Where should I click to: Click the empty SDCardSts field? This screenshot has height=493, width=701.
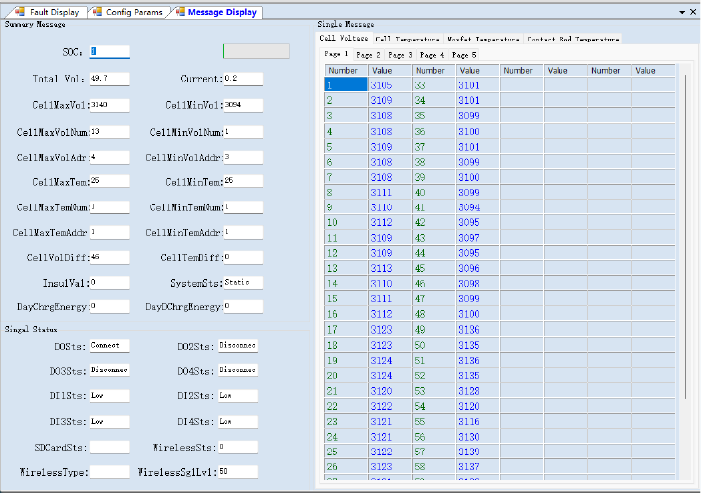coord(108,446)
